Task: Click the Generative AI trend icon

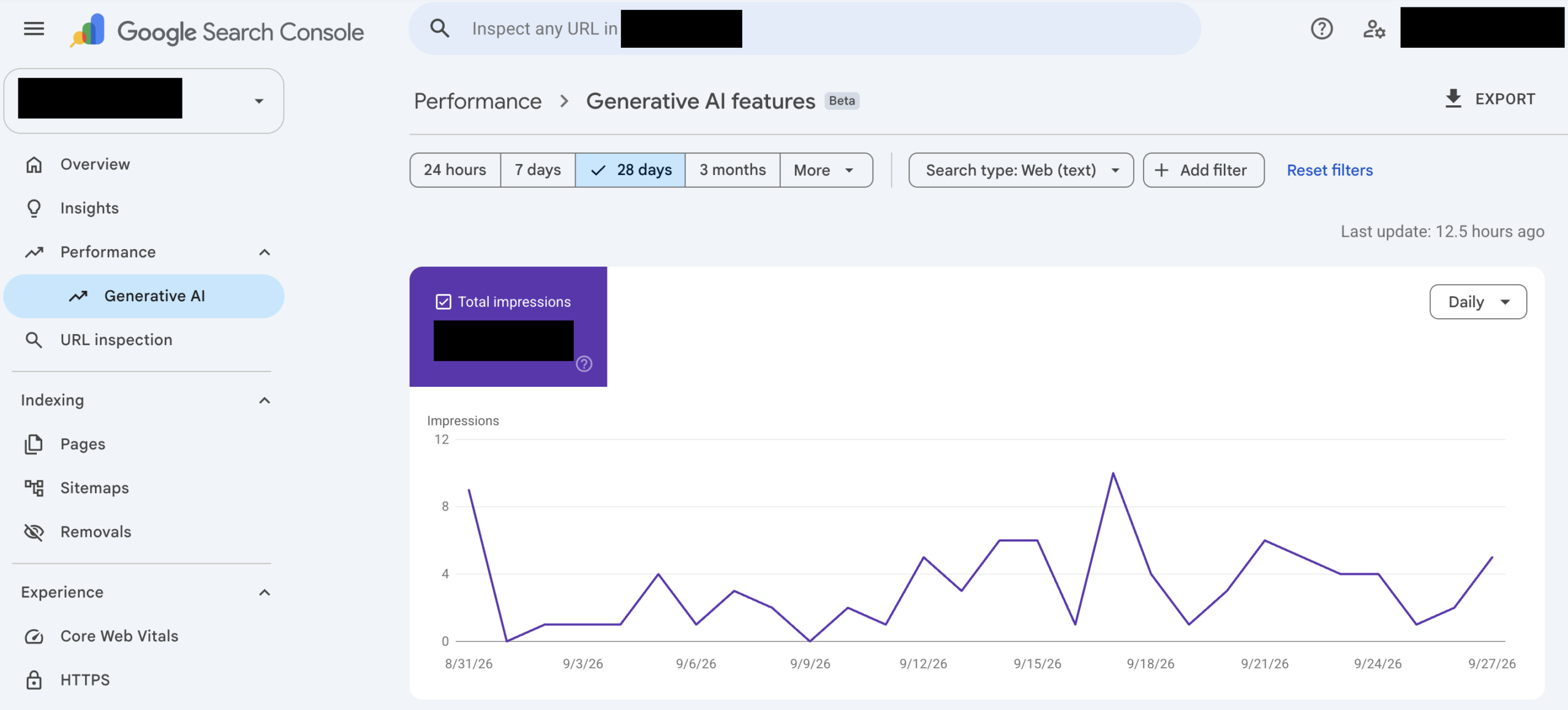Action: pos(78,296)
